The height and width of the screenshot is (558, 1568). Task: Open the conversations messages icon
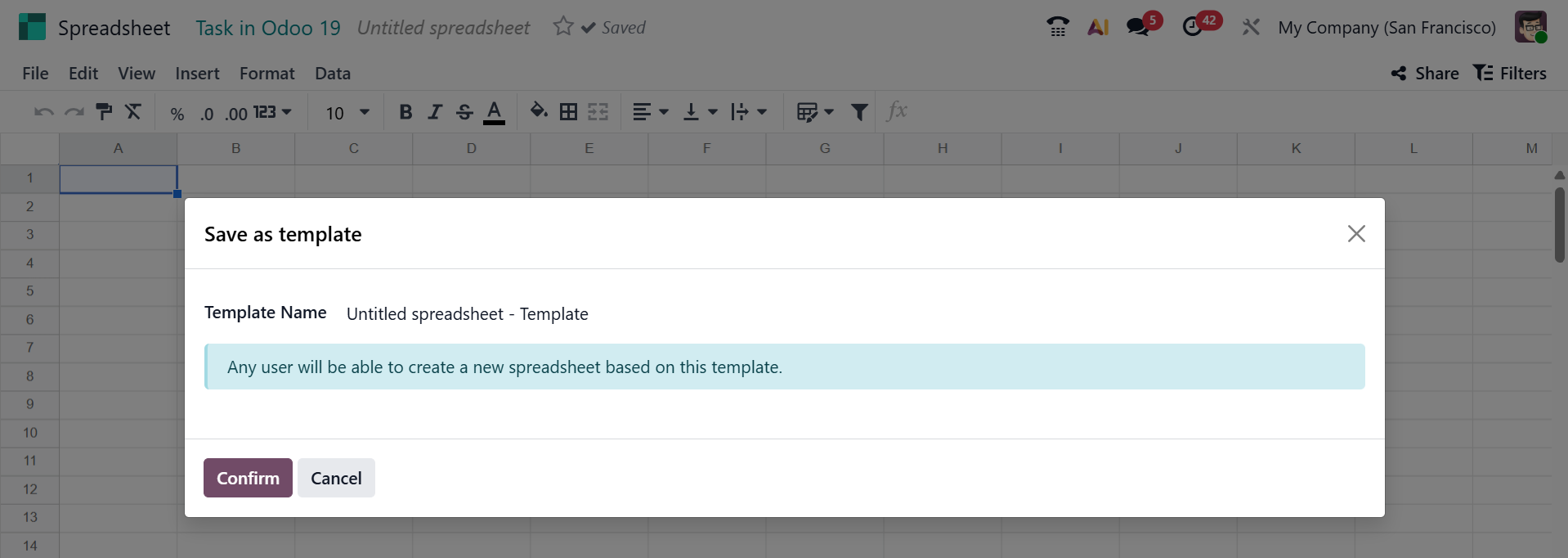coord(1138,27)
